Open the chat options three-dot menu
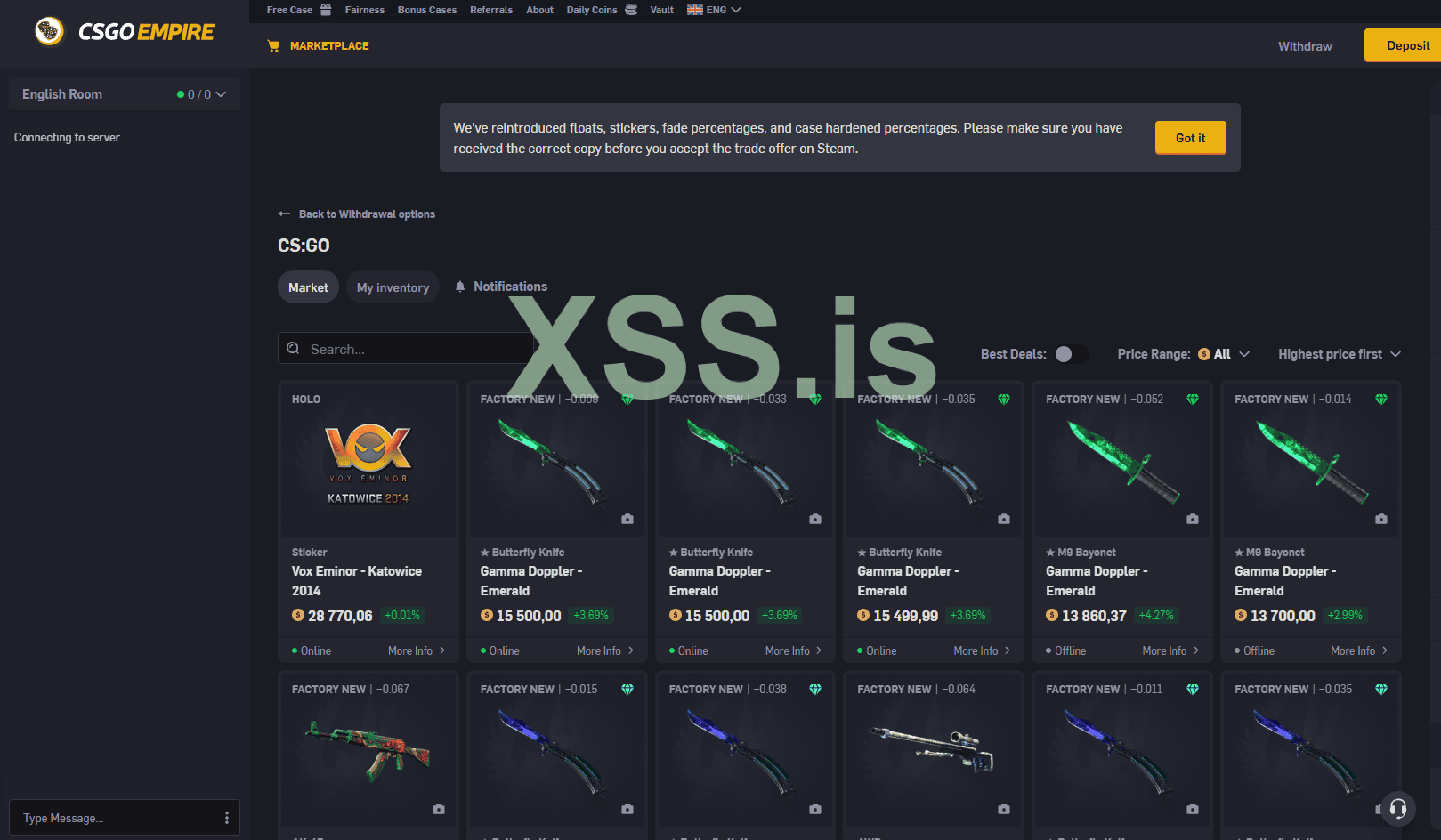This screenshot has height=840, width=1441. click(227, 818)
